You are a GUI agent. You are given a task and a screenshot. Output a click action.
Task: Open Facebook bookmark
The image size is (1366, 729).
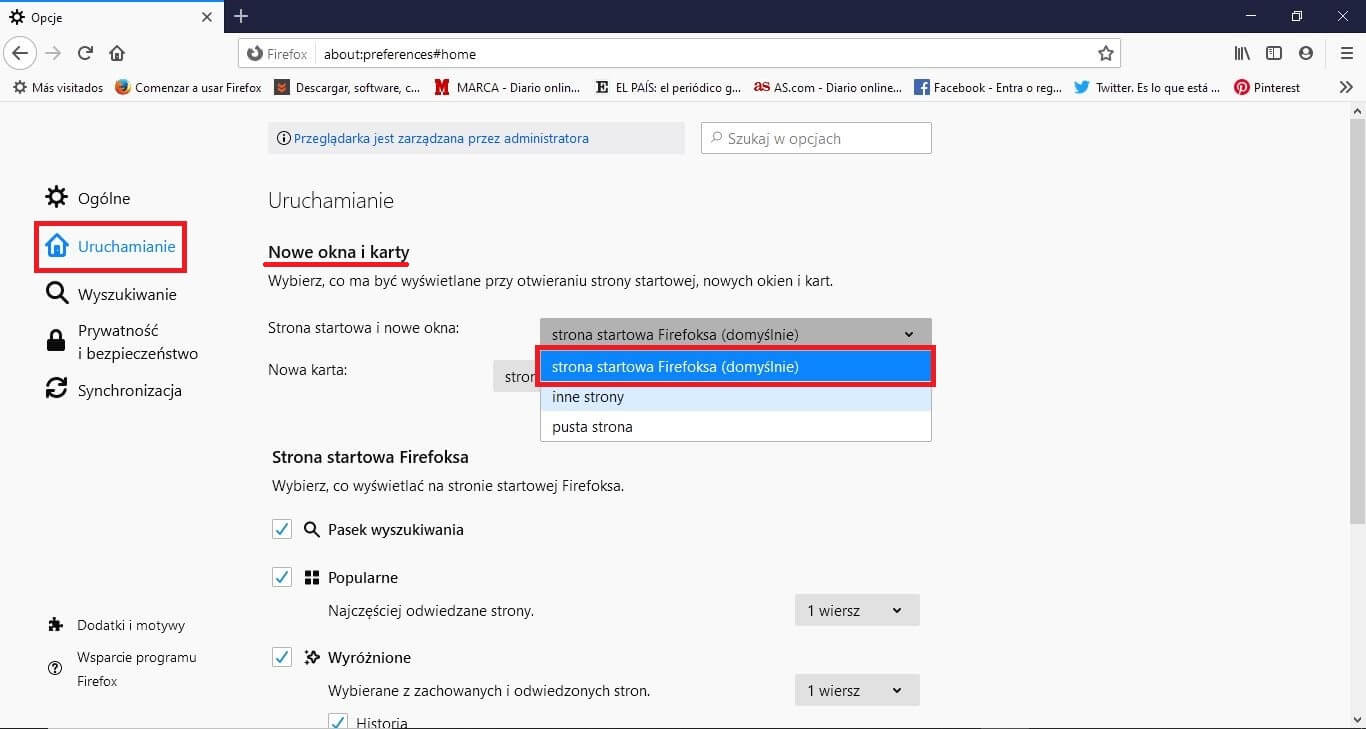(988, 87)
